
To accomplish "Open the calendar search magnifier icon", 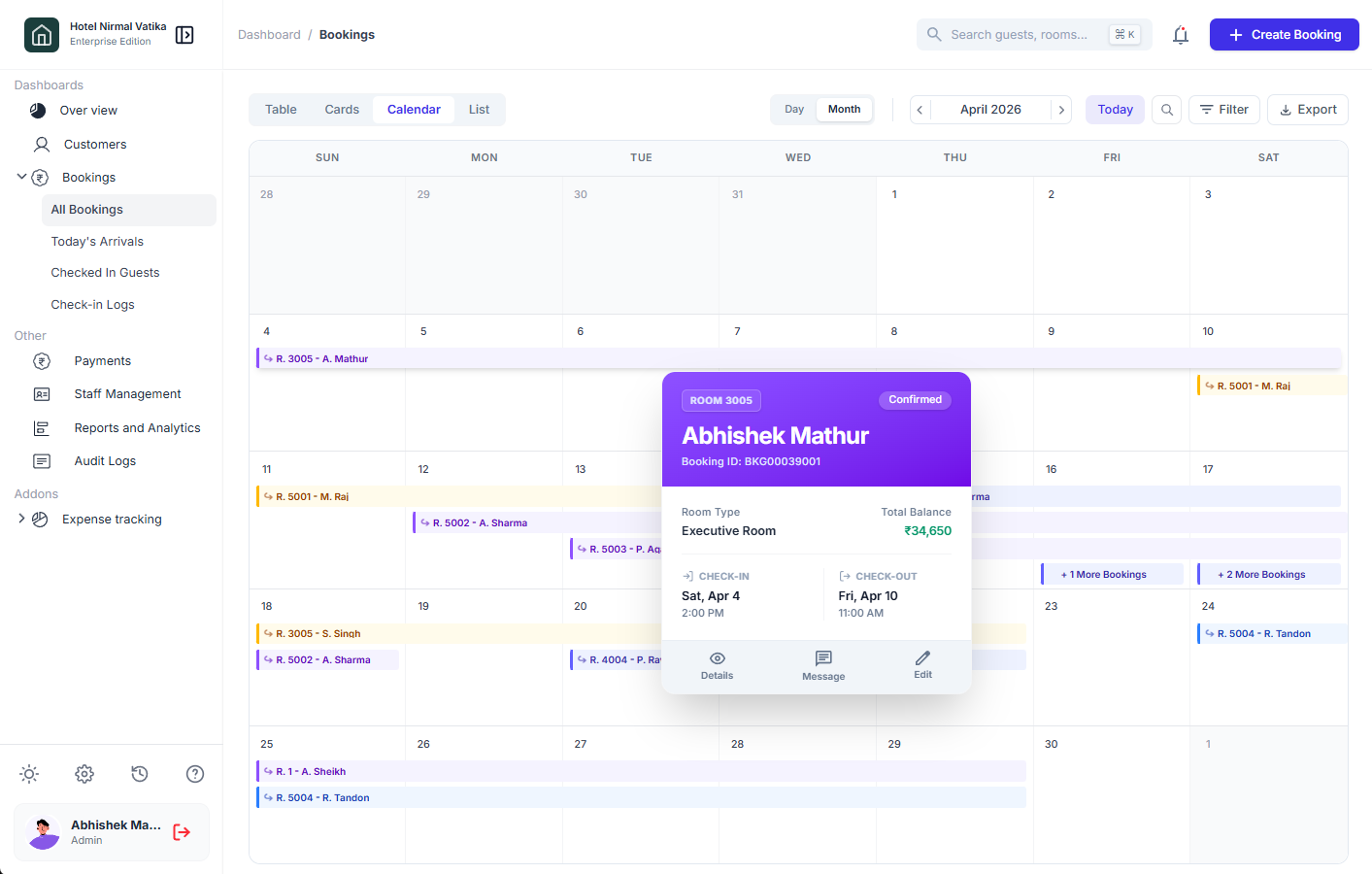I will 1167,110.
